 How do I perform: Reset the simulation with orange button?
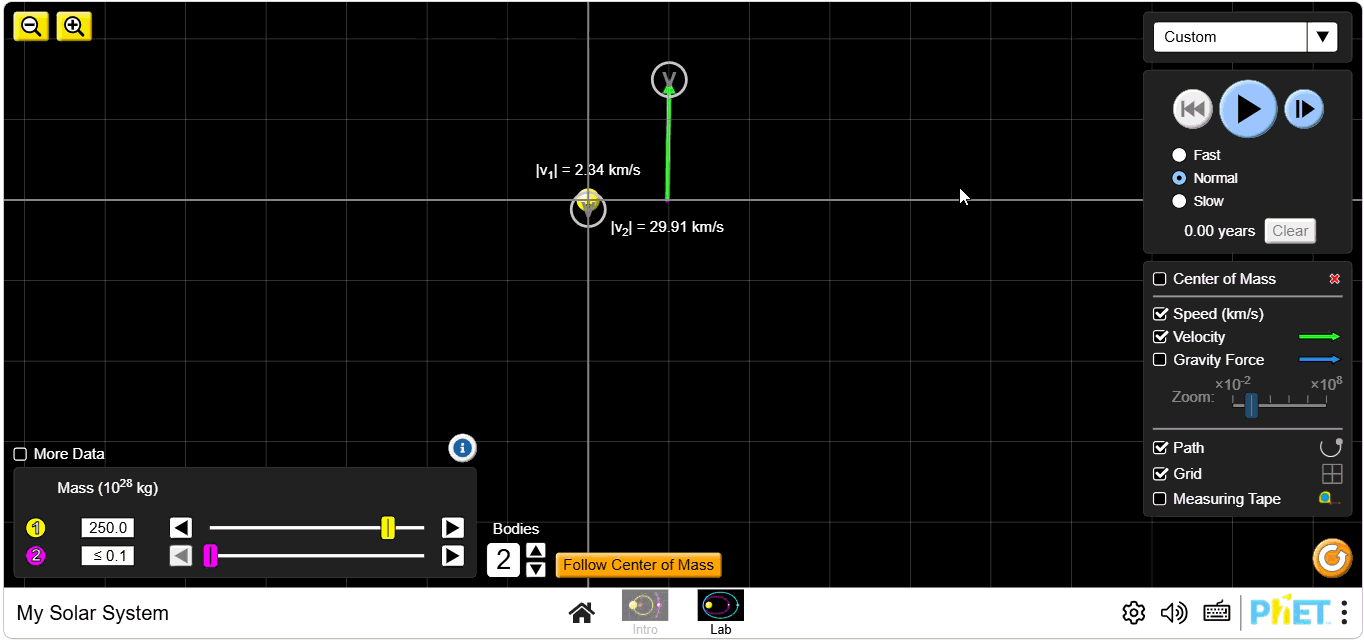(1331, 558)
